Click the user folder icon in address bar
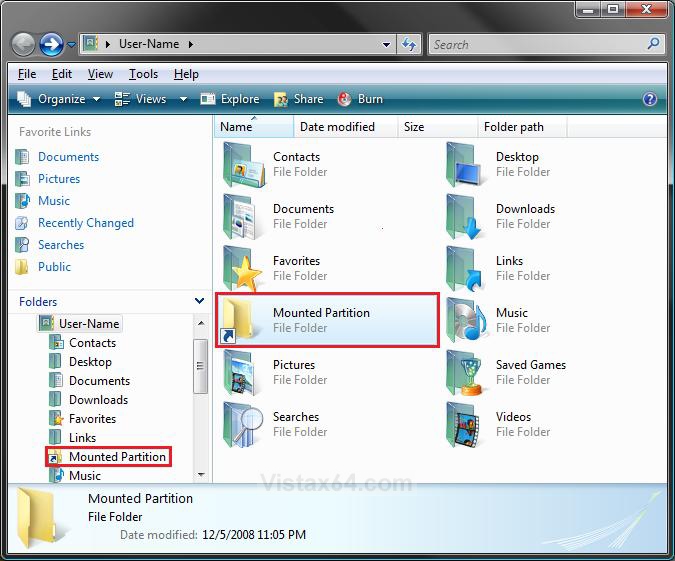The width and height of the screenshot is (675, 561). [90, 43]
